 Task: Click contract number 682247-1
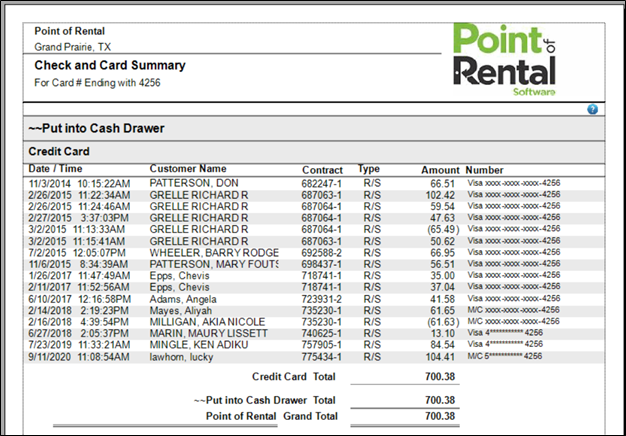pos(321,184)
